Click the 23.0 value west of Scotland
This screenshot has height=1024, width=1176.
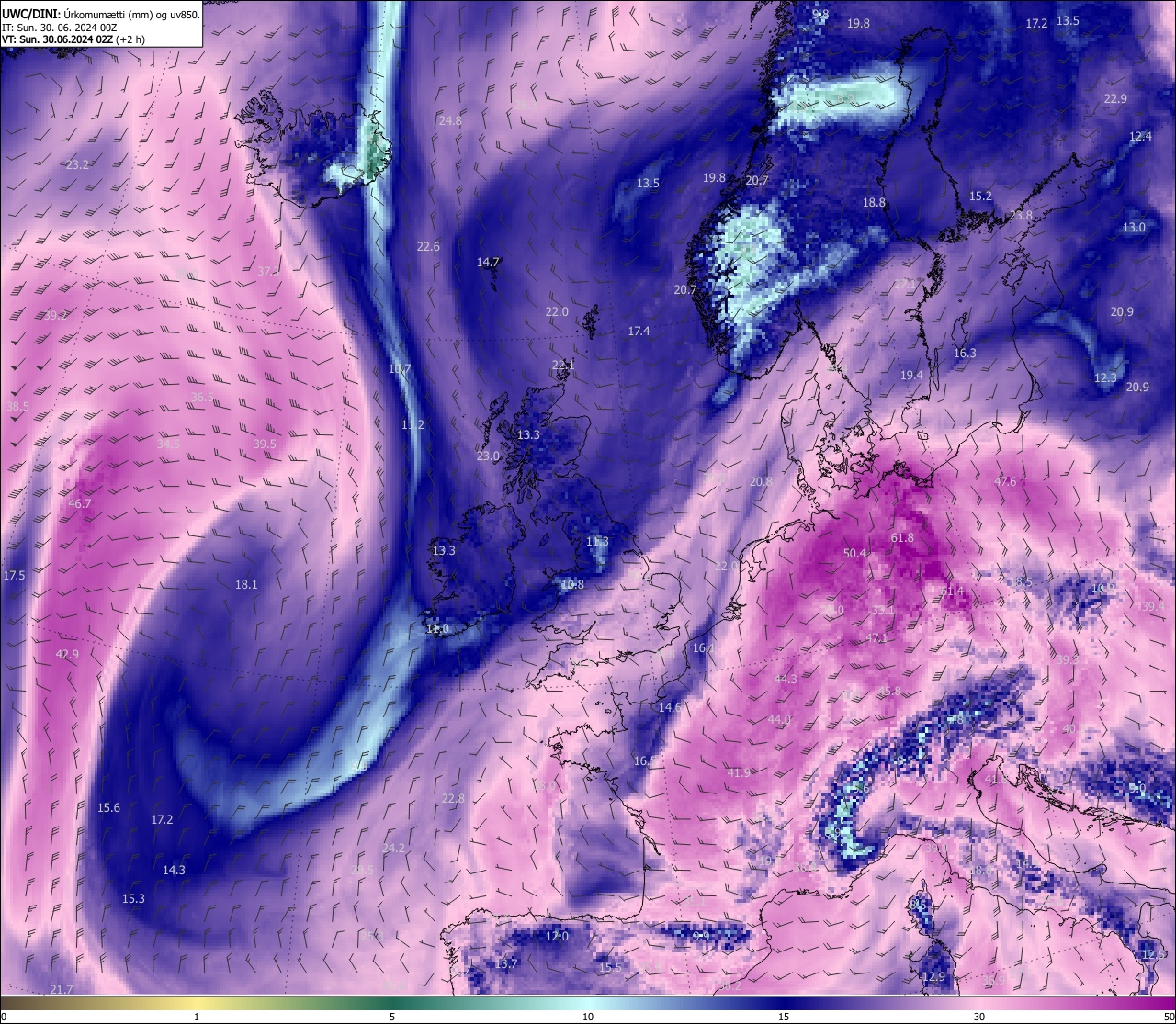pos(488,456)
